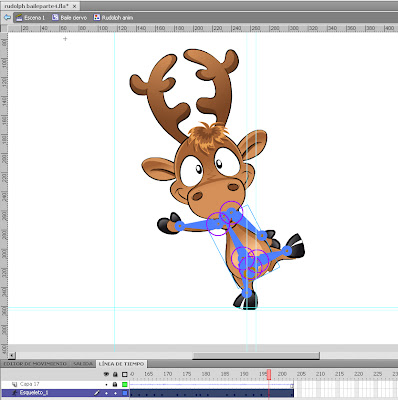Screen dimensions: 398x400
Task: Click Capa 17 layer type icon
Action: (14, 384)
